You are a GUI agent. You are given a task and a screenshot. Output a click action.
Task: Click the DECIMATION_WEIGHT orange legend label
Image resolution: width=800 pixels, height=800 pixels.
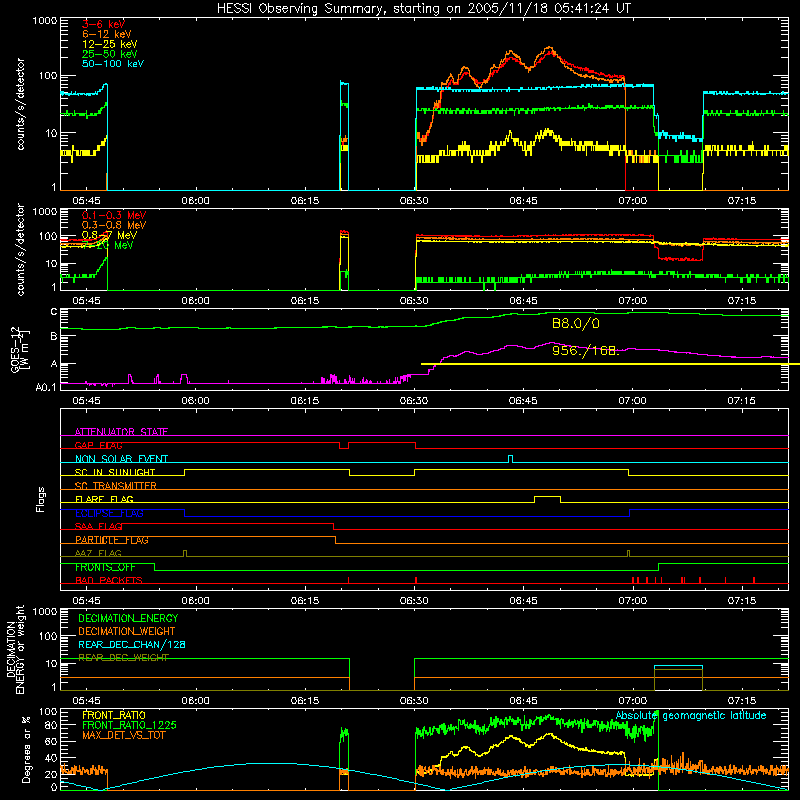(x=127, y=631)
